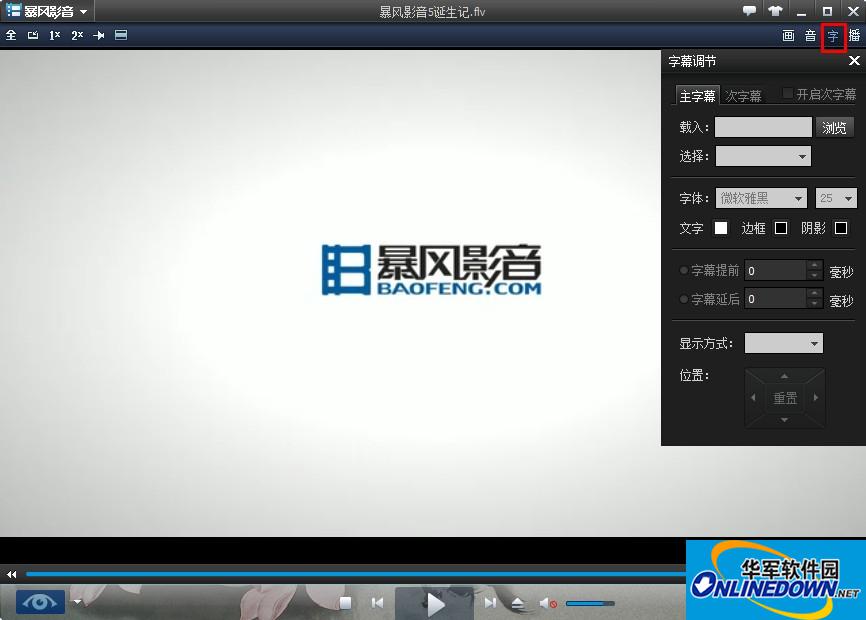Click the 字幕提前 milliseconds field
The image size is (866, 620).
pyautogui.click(x=775, y=271)
